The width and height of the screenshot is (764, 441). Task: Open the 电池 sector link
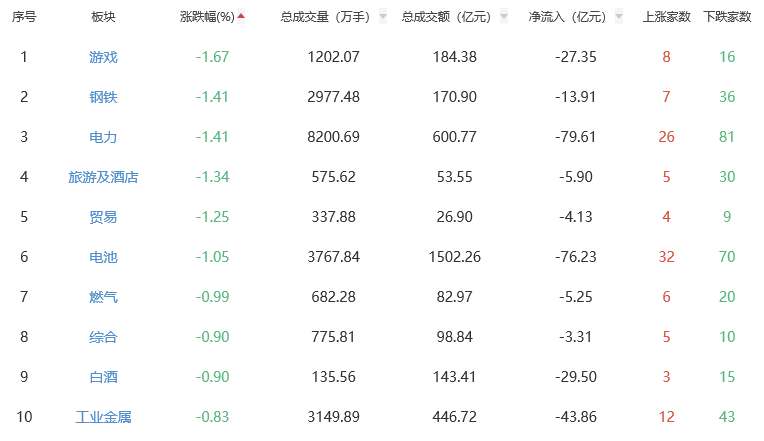click(x=103, y=257)
